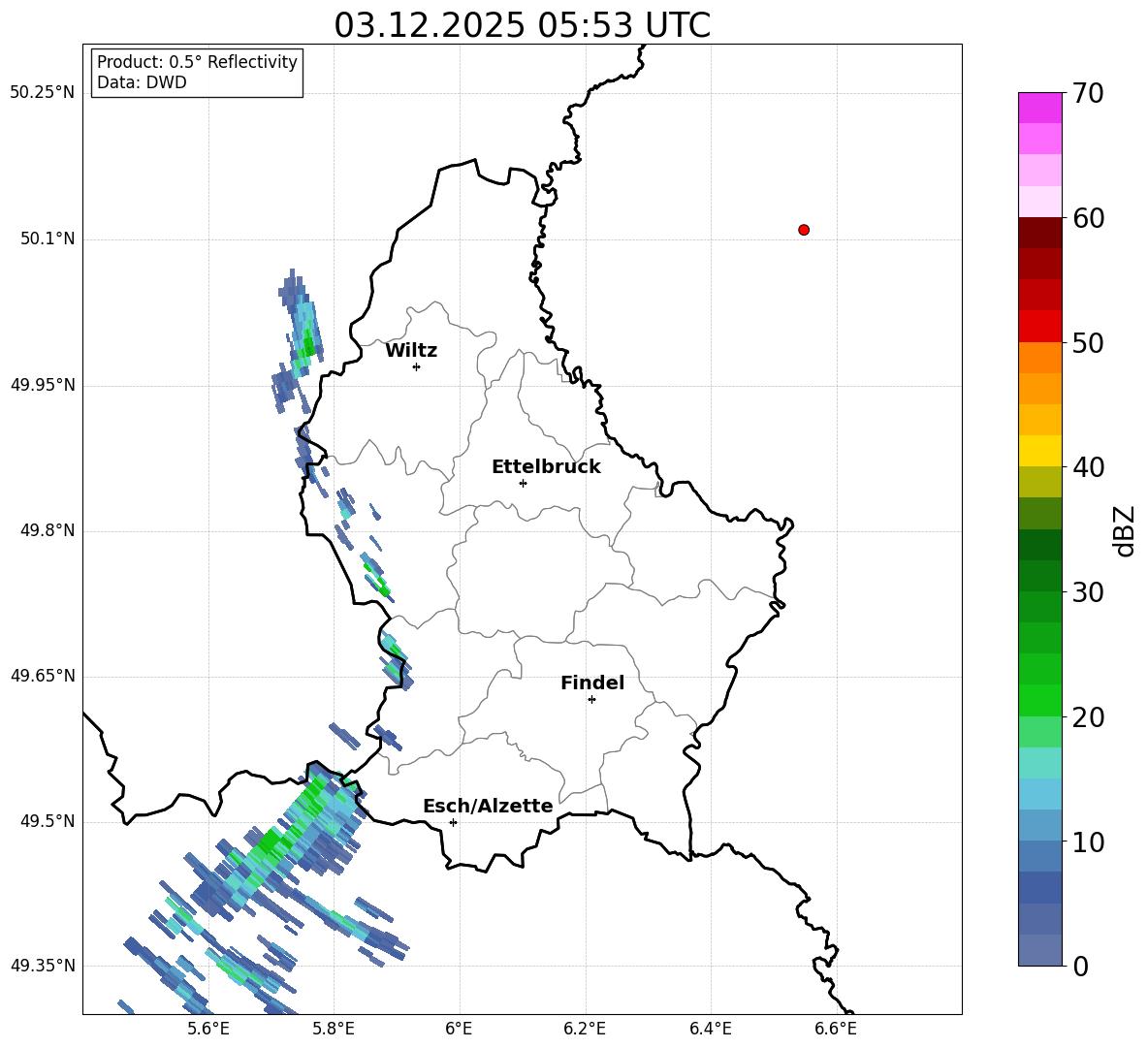This screenshot has height=1048, width=1148.
Task: Click the colorbar tick value 20
Action: [1088, 717]
